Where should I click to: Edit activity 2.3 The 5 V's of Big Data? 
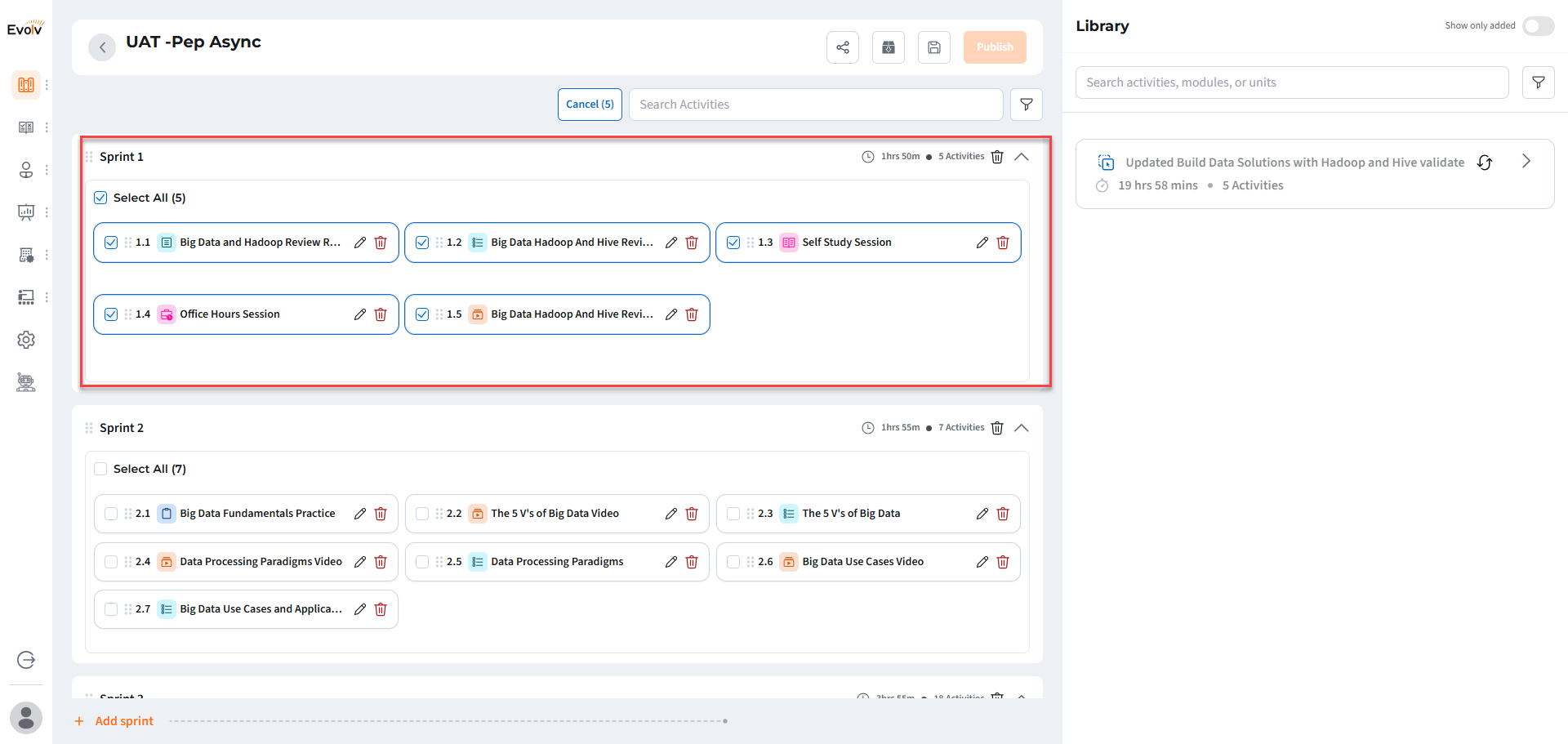coord(982,514)
